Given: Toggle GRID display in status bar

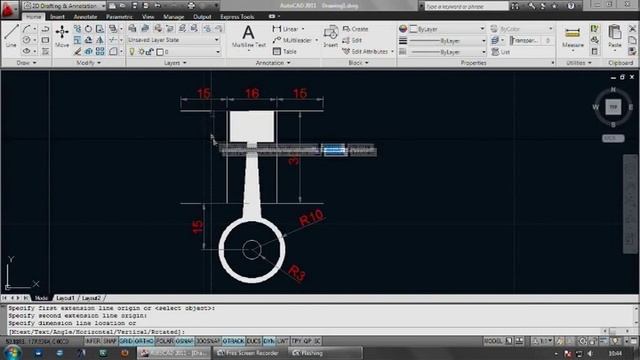Looking at the screenshot, I should point(126,341).
